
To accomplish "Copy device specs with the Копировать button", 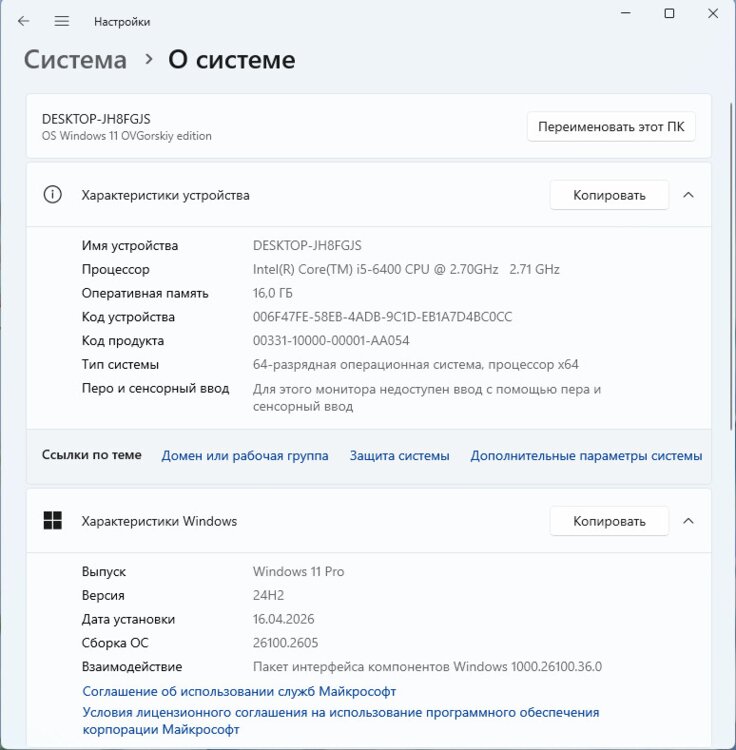I will [x=609, y=195].
